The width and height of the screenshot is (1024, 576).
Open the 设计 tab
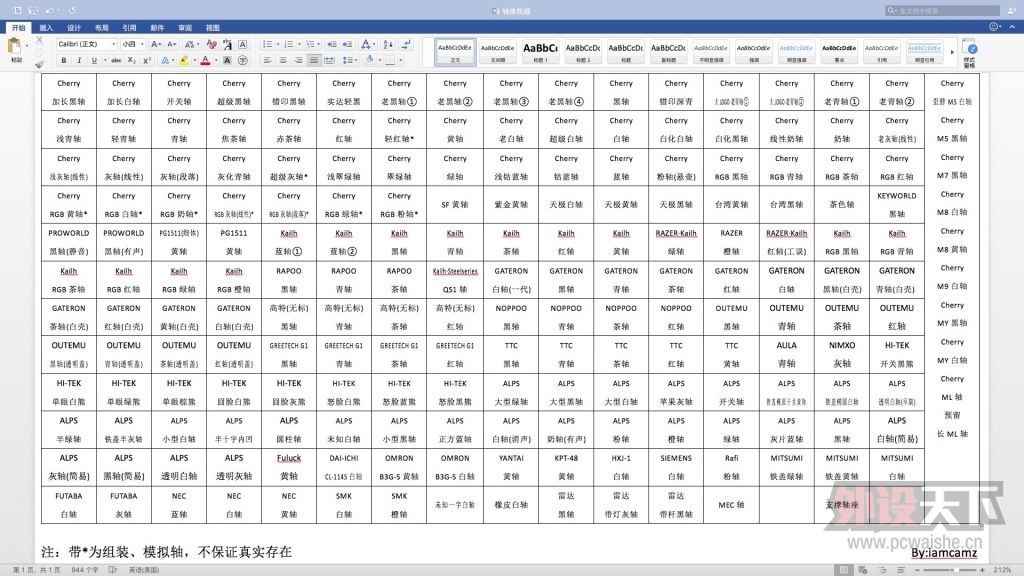click(74, 27)
